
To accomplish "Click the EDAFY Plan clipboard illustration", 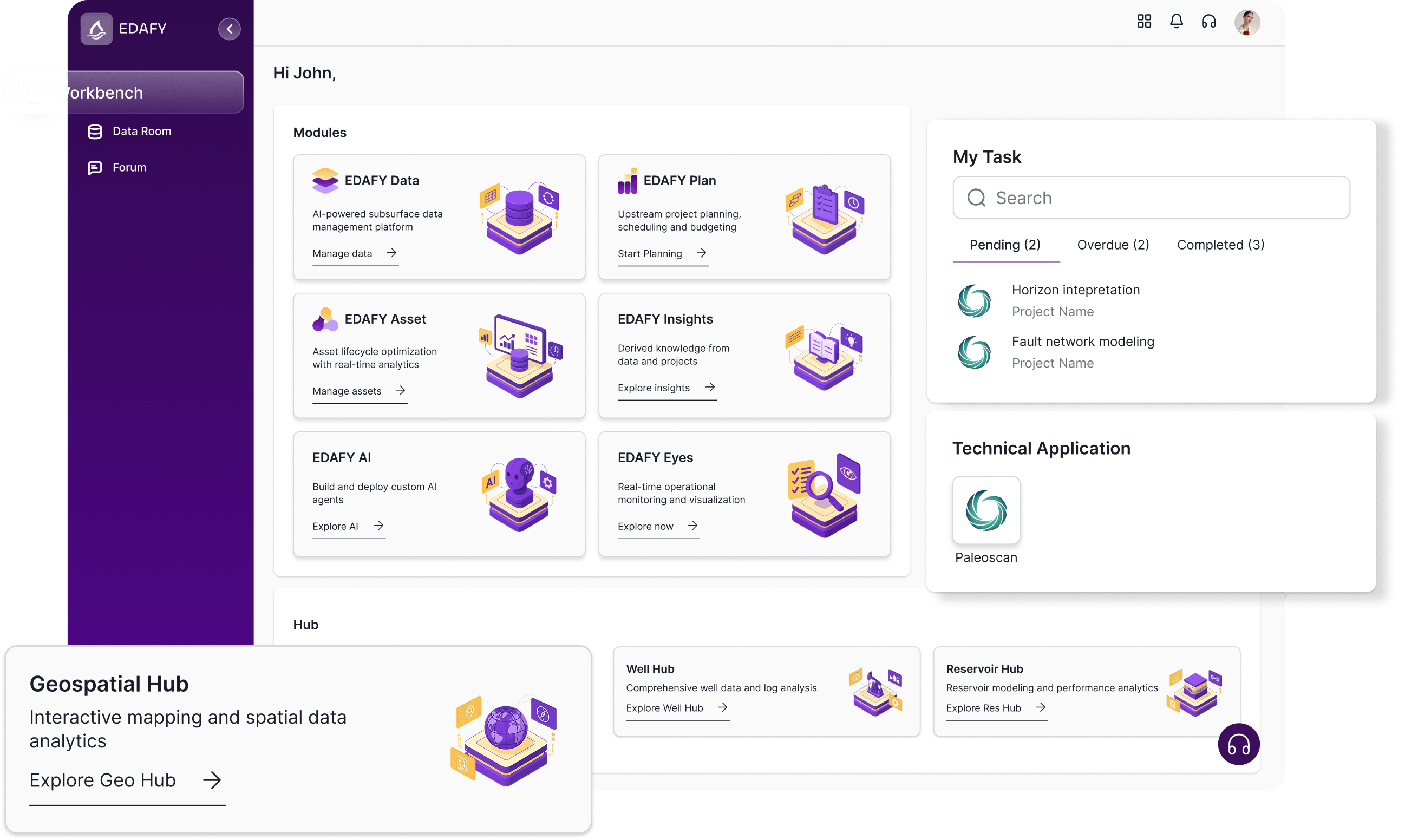I will [825, 219].
